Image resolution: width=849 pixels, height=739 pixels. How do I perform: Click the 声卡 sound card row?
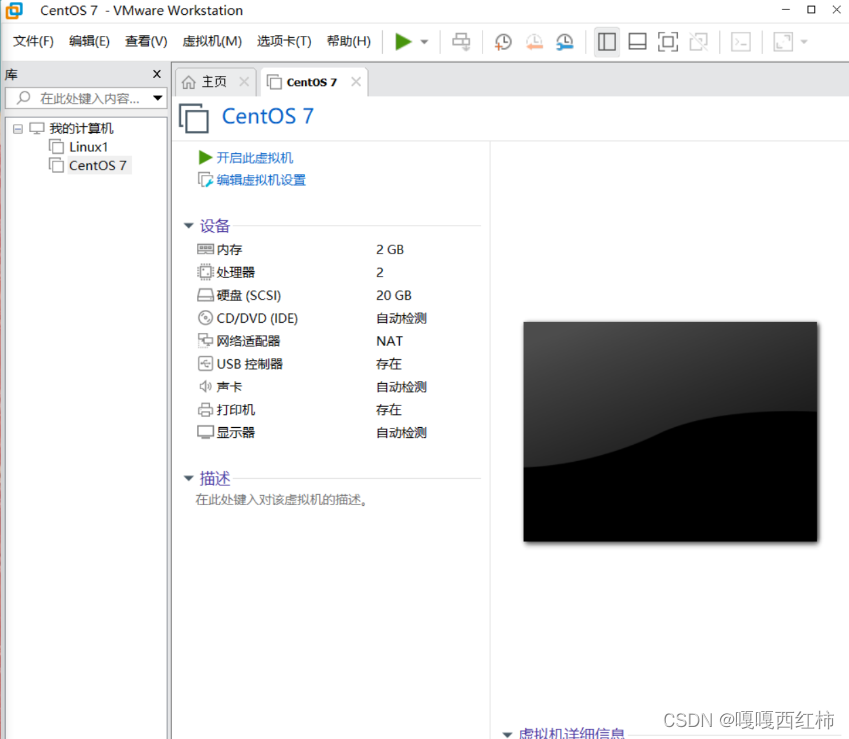pyautogui.click(x=312, y=387)
